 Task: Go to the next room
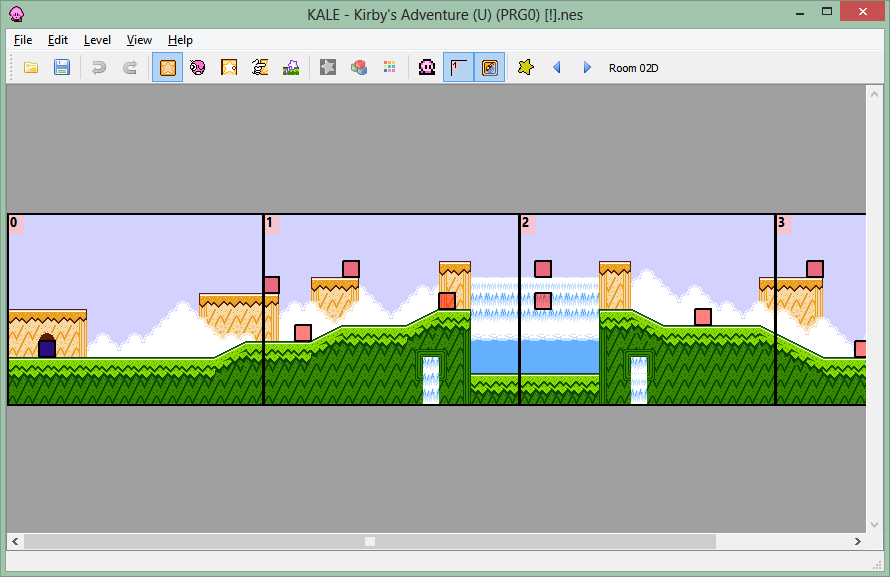[587, 68]
